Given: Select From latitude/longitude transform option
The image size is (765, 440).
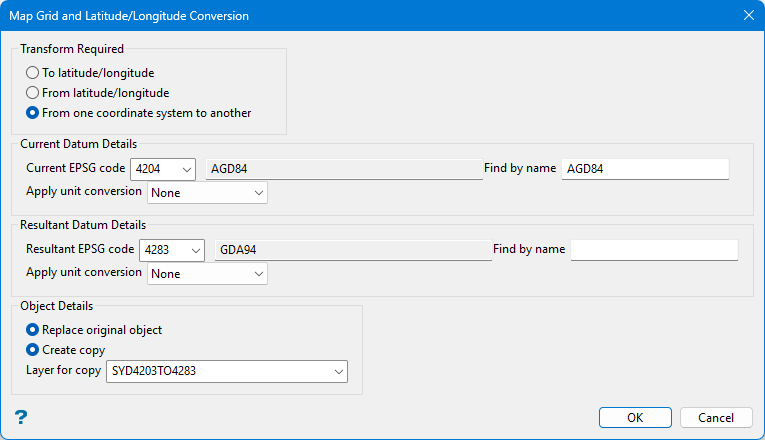Looking at the screenshot, I should pos(33,93).
